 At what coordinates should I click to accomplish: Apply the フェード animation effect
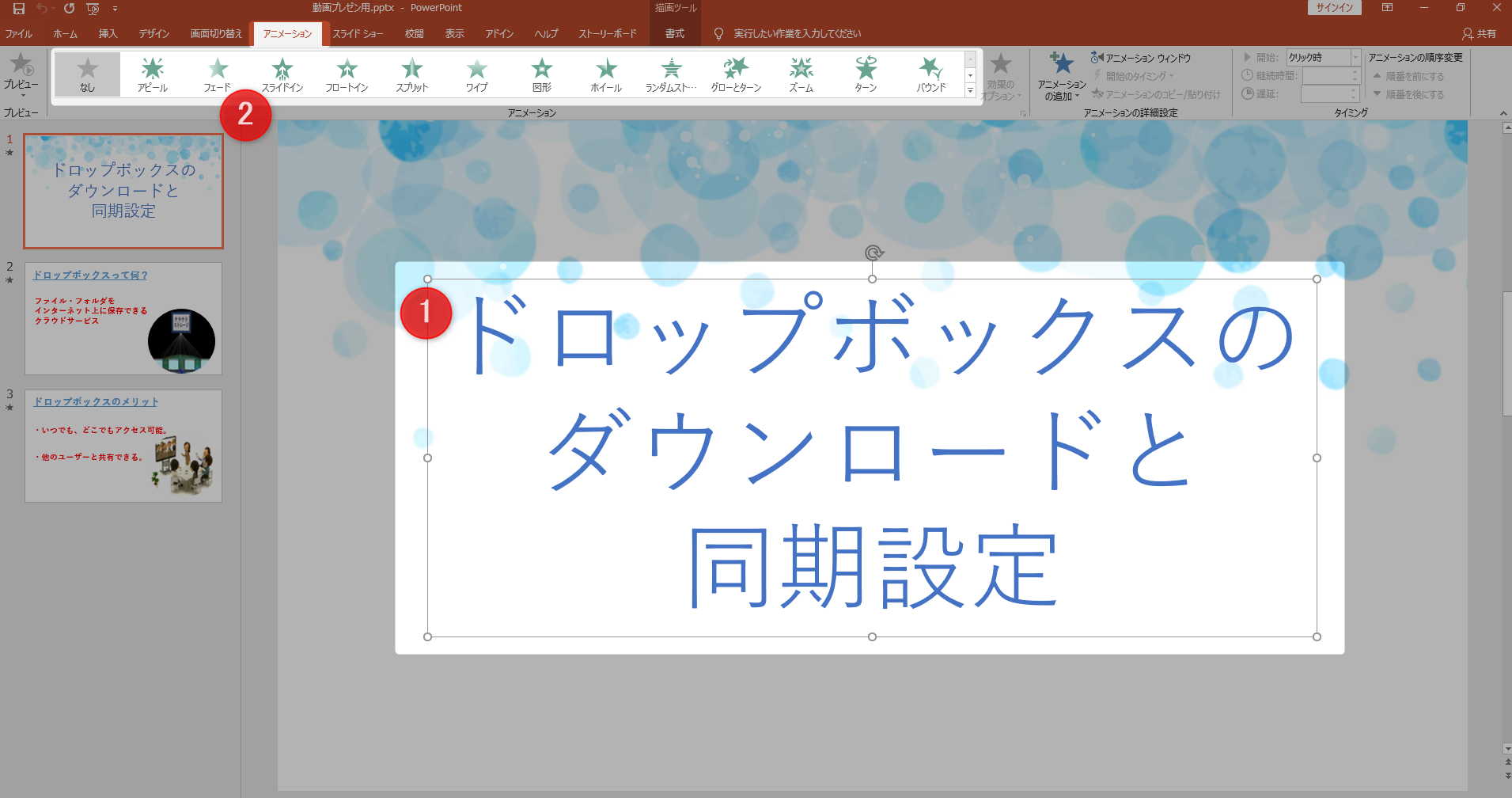click(218, 74)
